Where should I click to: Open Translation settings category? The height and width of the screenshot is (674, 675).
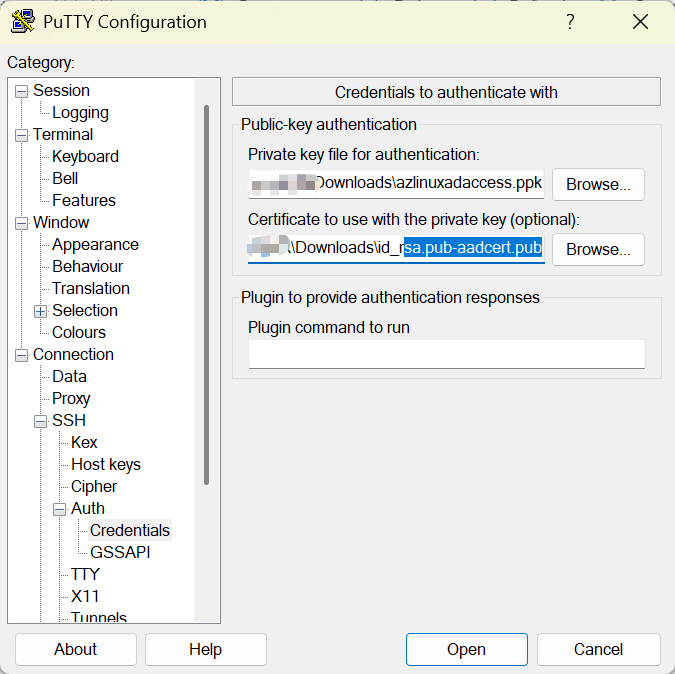point(91,288)
